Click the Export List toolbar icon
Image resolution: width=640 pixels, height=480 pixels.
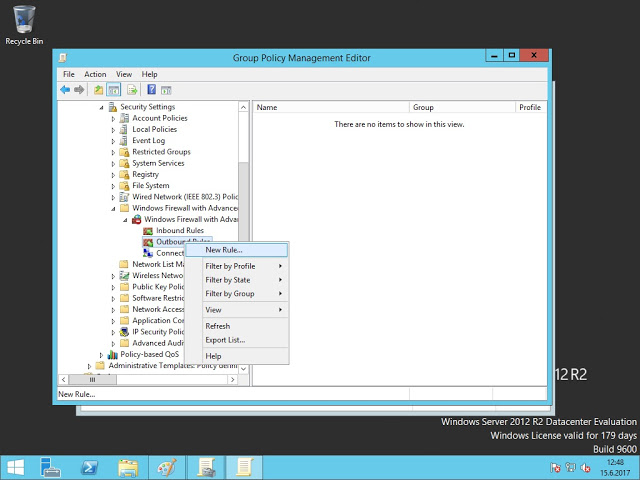click(131, 90)
